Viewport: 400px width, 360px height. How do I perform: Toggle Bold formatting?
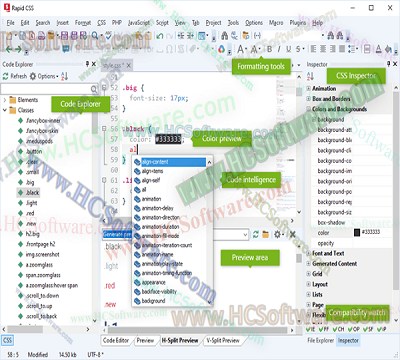(269, 49)
